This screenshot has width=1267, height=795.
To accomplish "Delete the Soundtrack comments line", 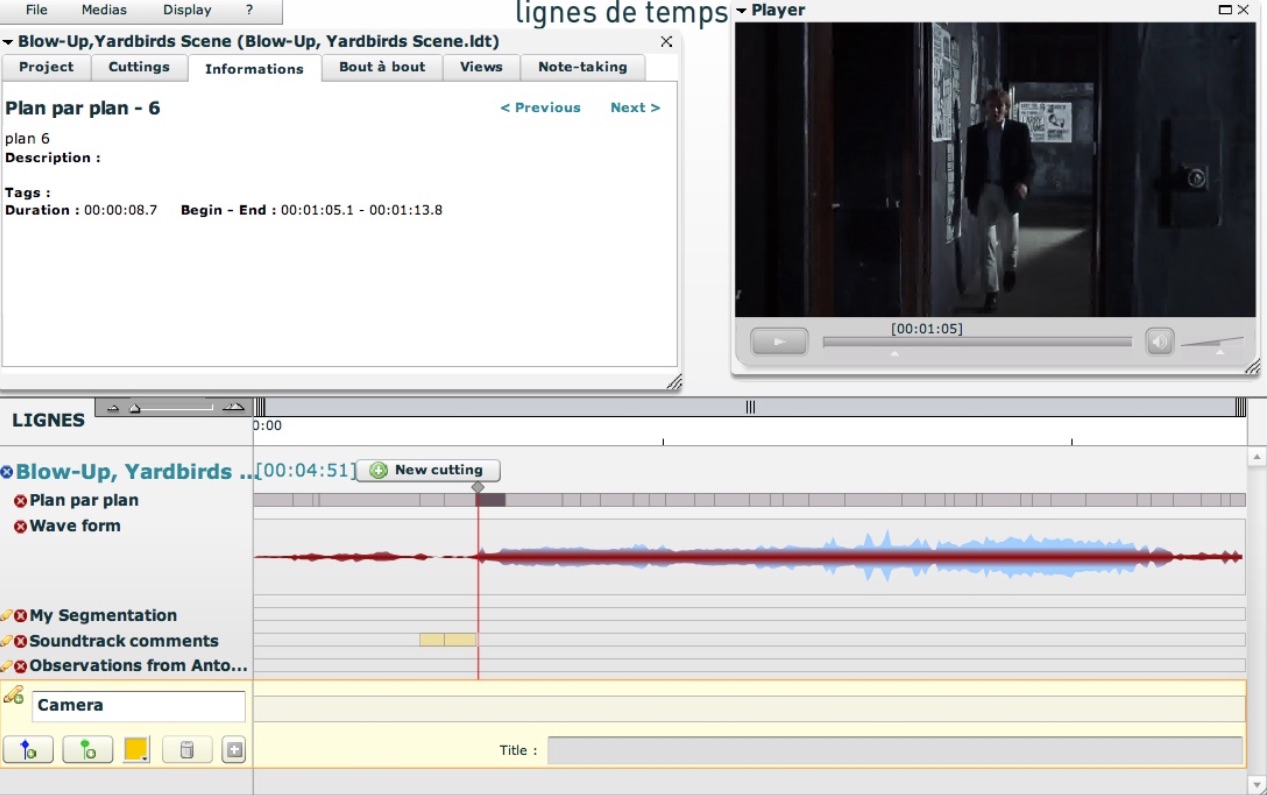I will [20, 641].
